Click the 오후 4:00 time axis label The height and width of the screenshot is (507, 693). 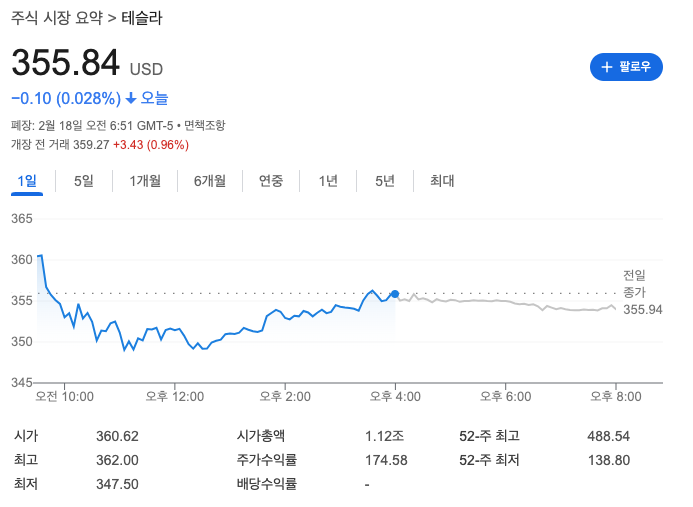coord(395,396)
